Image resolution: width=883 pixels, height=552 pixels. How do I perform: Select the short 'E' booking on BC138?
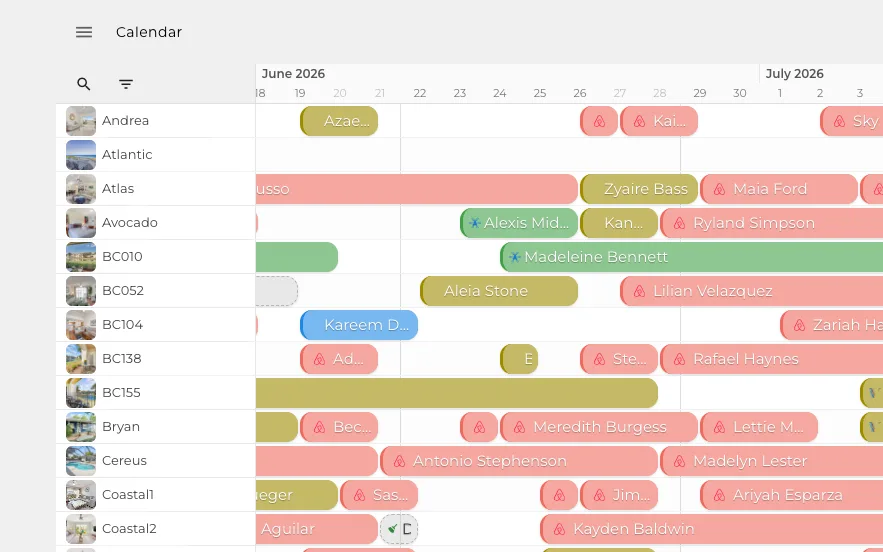coord(519,359)
